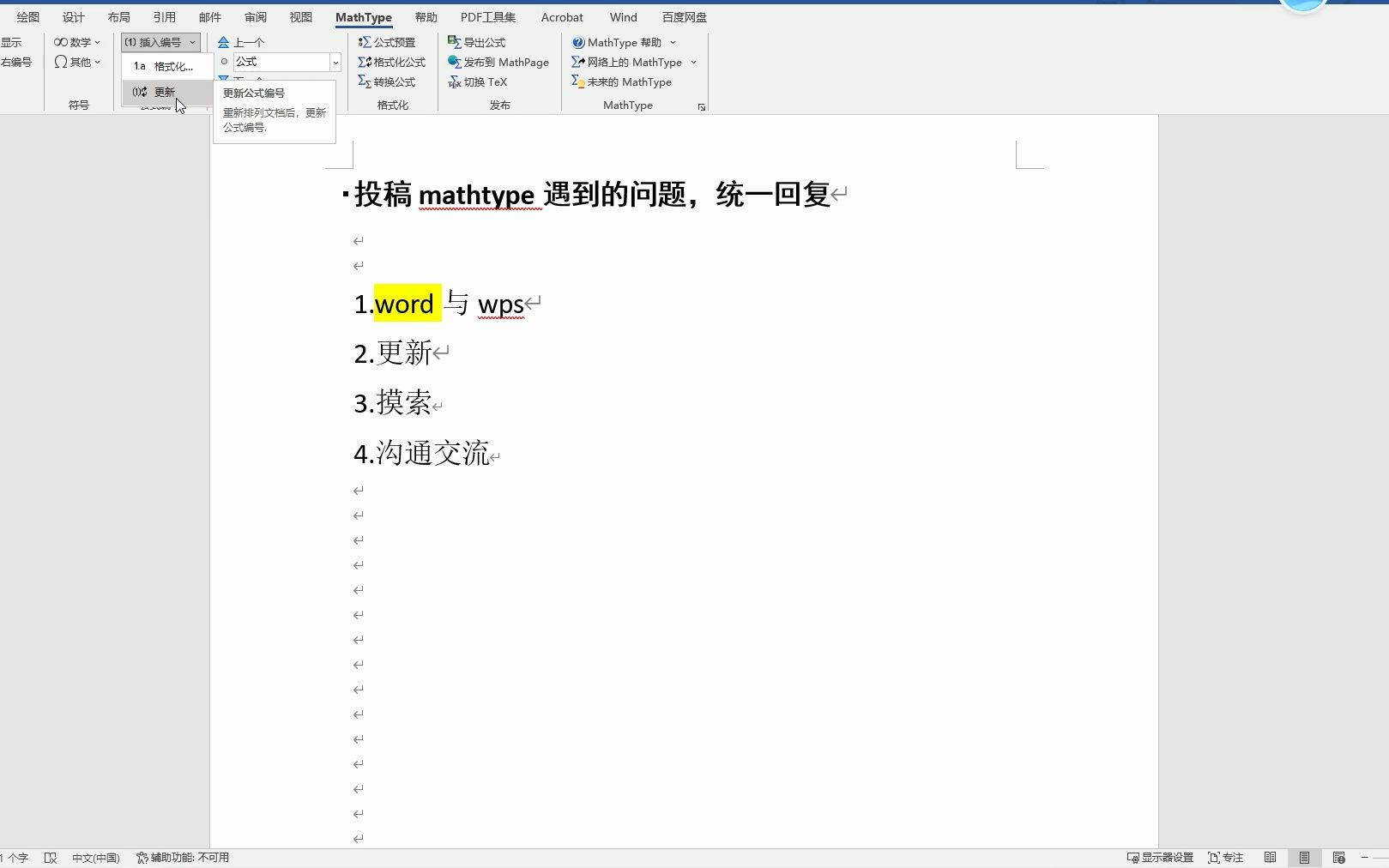Click the word count in status bar

click(x=15, y=858)
